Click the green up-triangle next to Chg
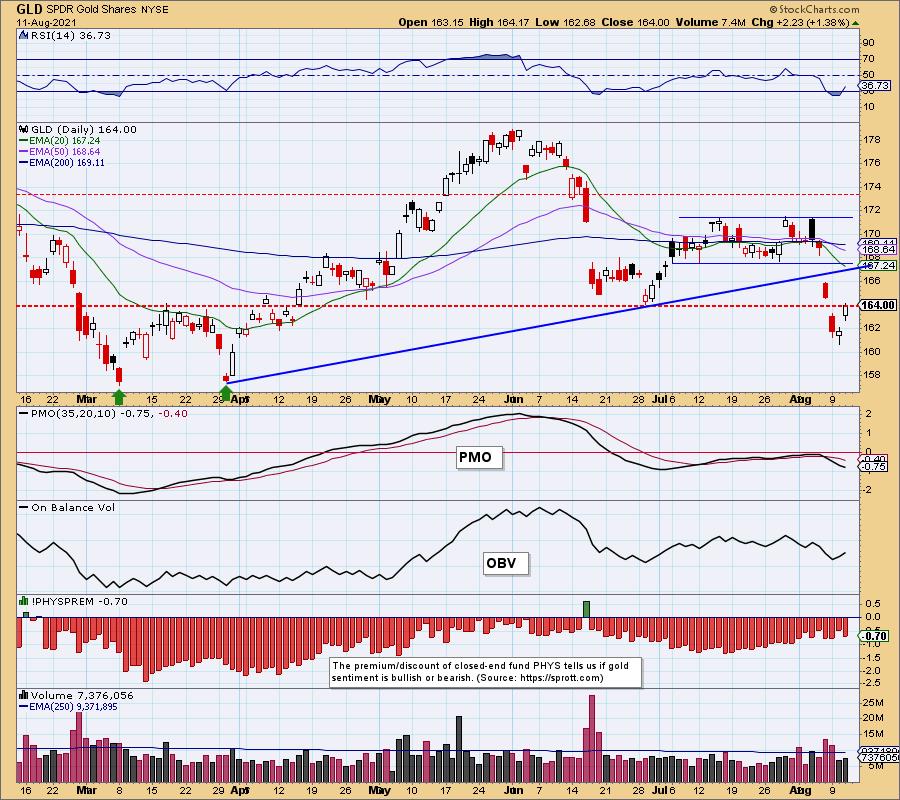 (x=855, y=23)
